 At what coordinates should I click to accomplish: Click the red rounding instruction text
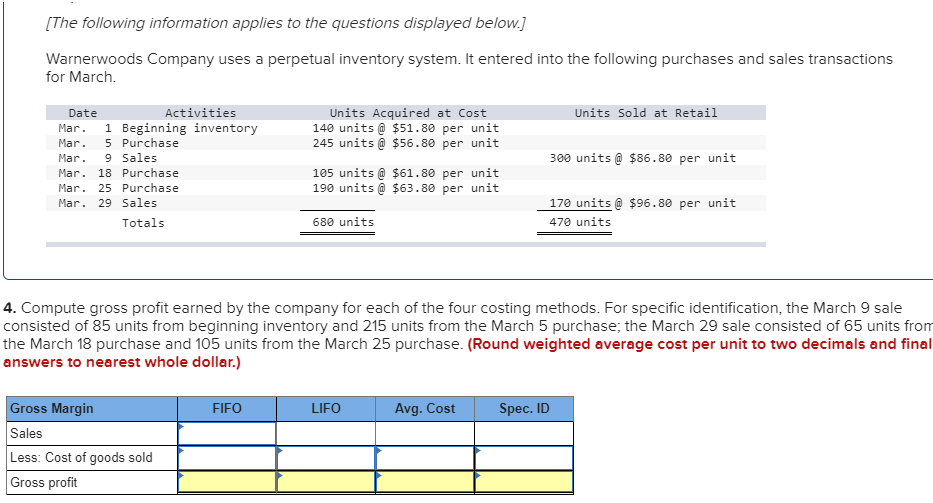point(467,353)
